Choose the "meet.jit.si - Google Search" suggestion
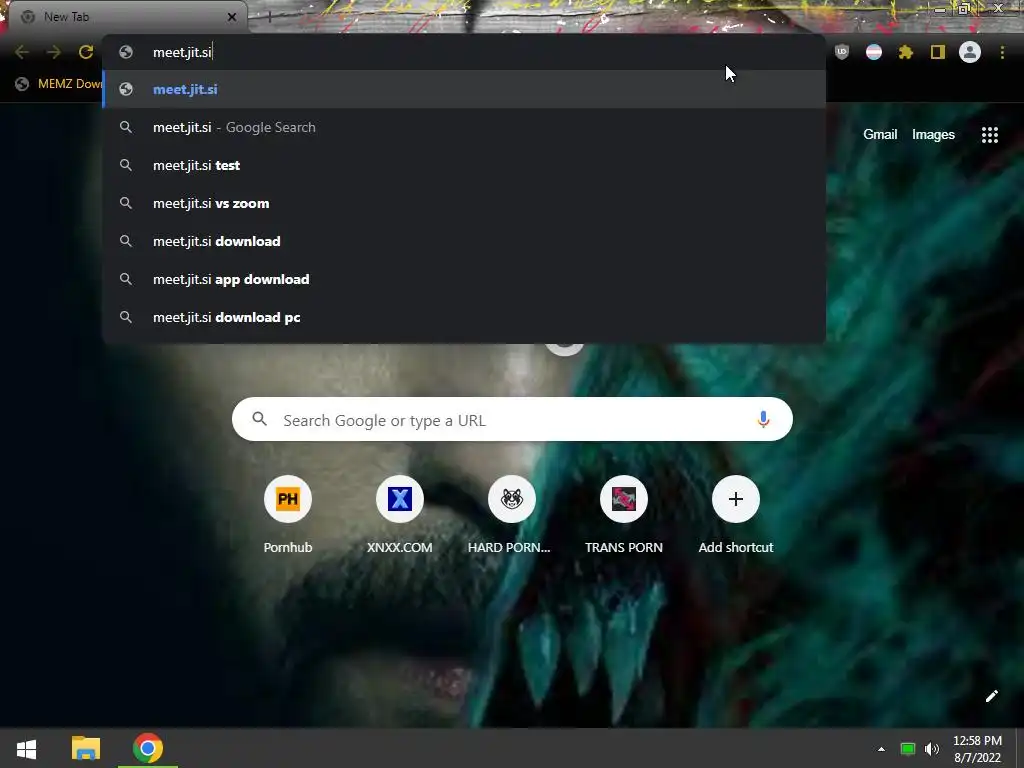 465,127
